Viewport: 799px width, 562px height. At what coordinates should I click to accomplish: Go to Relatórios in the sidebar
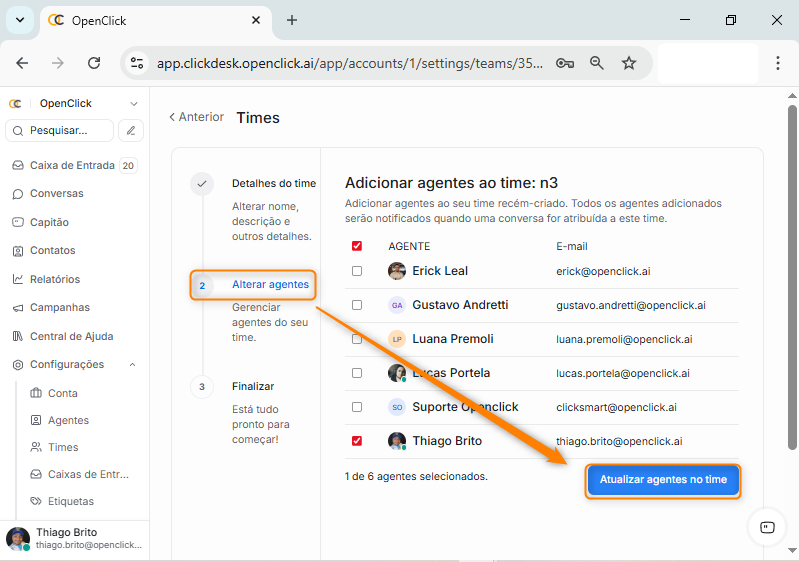[x=54, y=279]
